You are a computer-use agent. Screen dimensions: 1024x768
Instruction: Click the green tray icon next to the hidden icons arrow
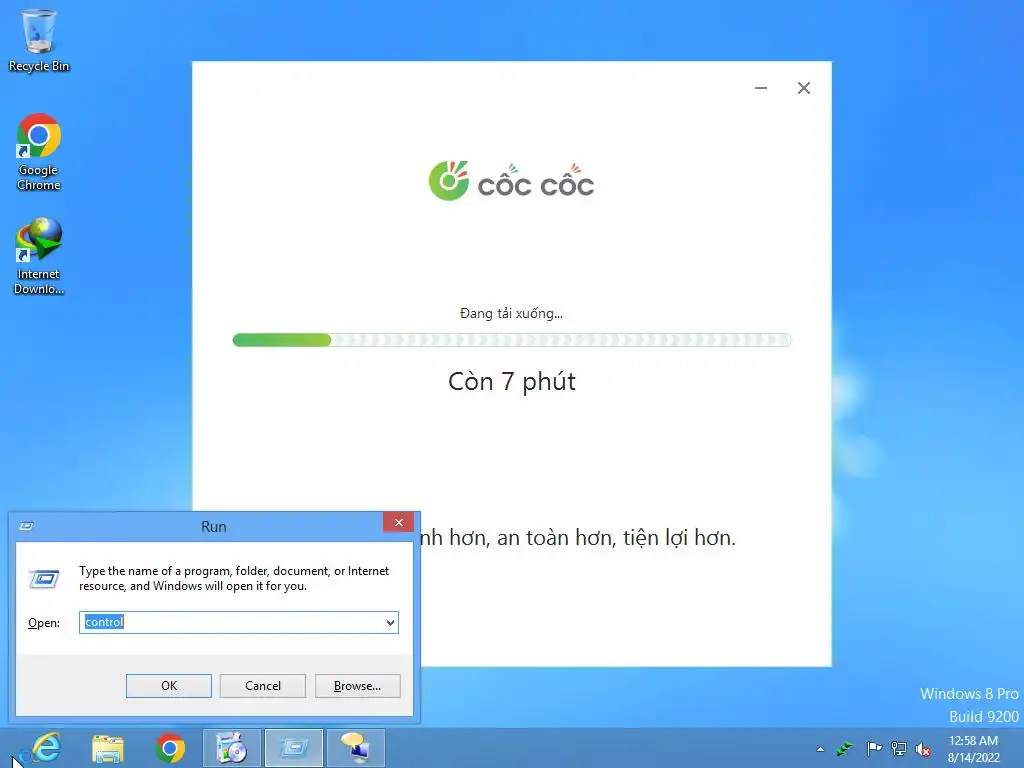[845, 748]
